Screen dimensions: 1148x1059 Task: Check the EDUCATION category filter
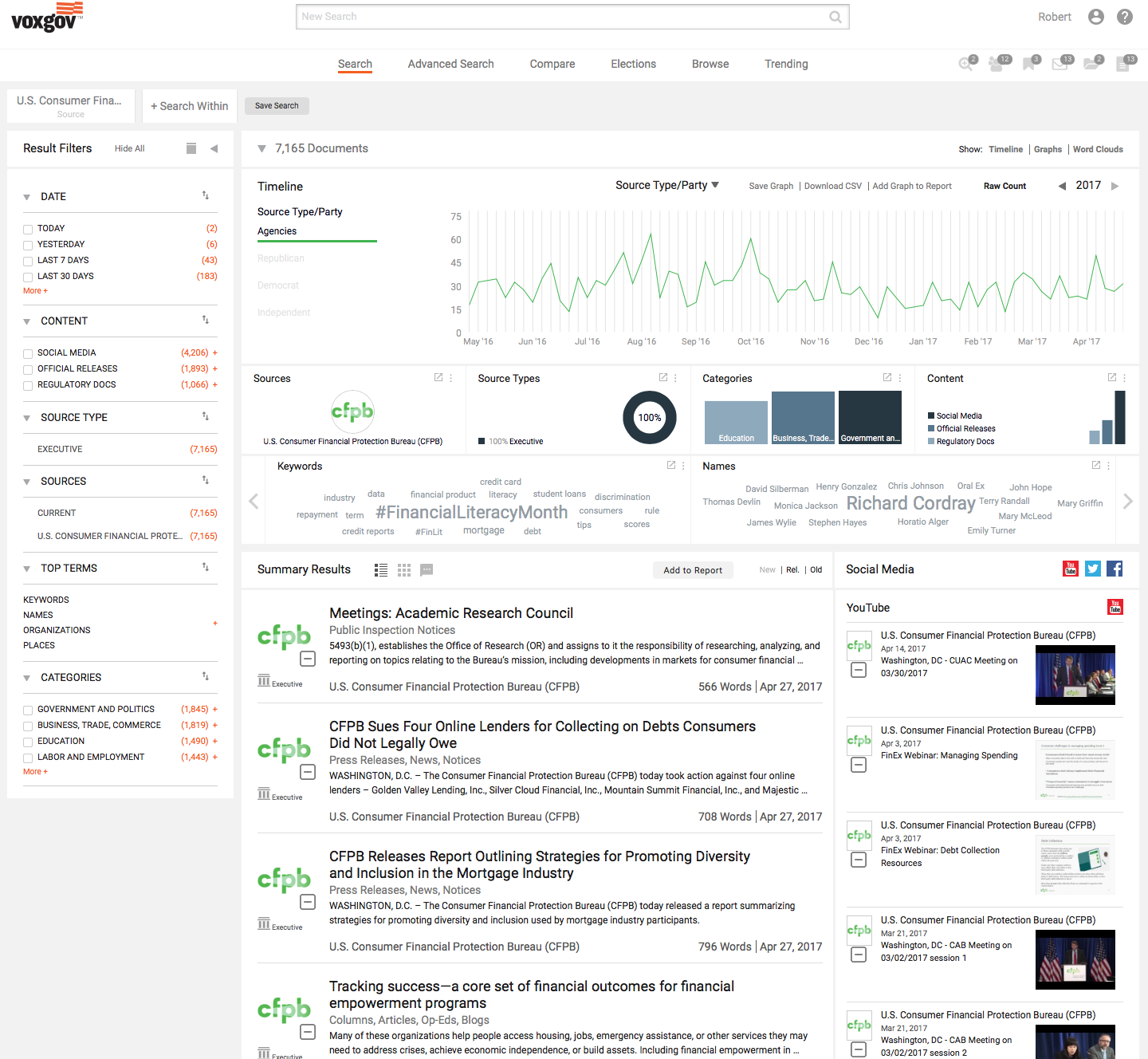click(x=28, y=742)
